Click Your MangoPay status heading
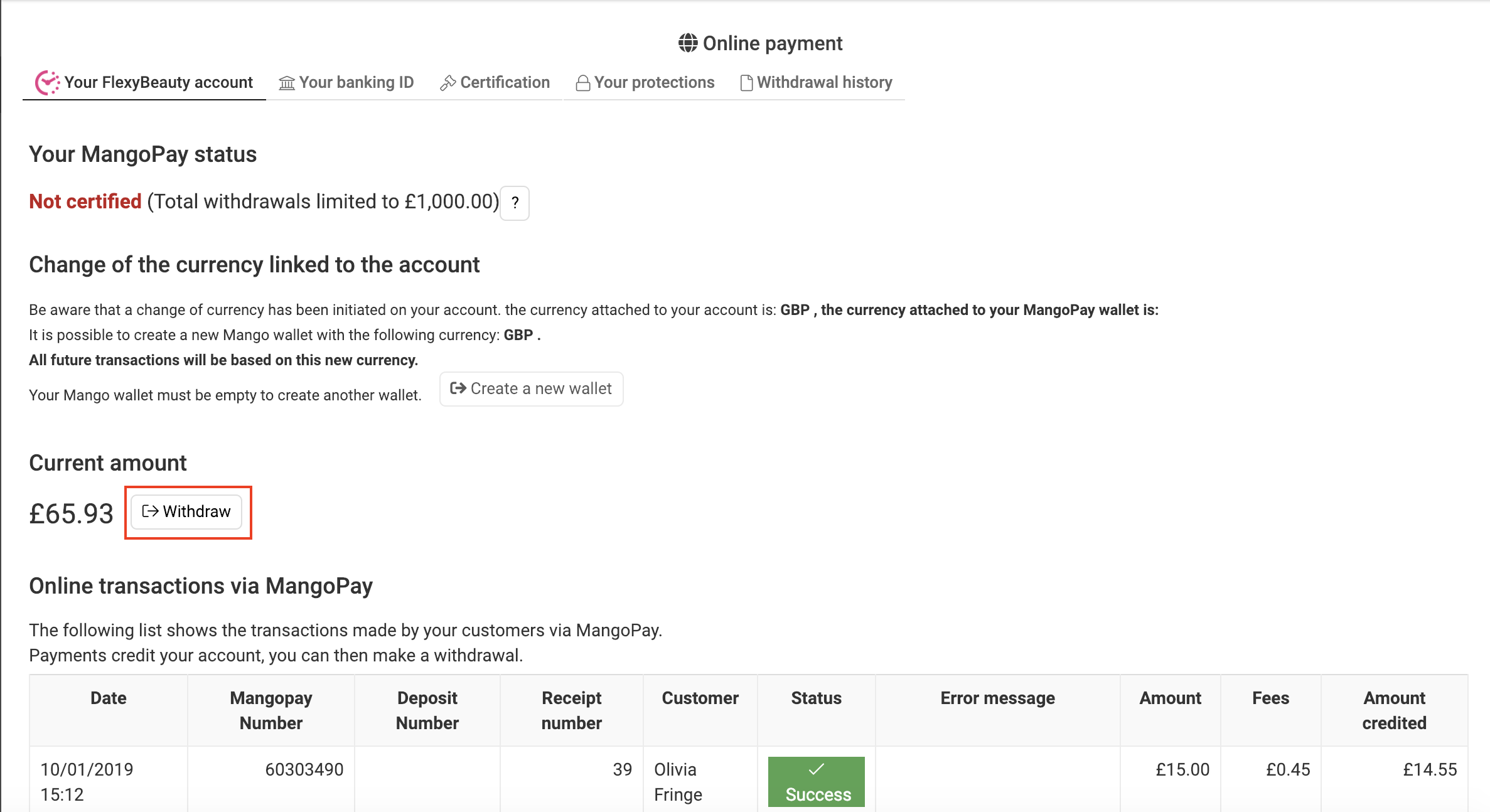 (143, 154)
